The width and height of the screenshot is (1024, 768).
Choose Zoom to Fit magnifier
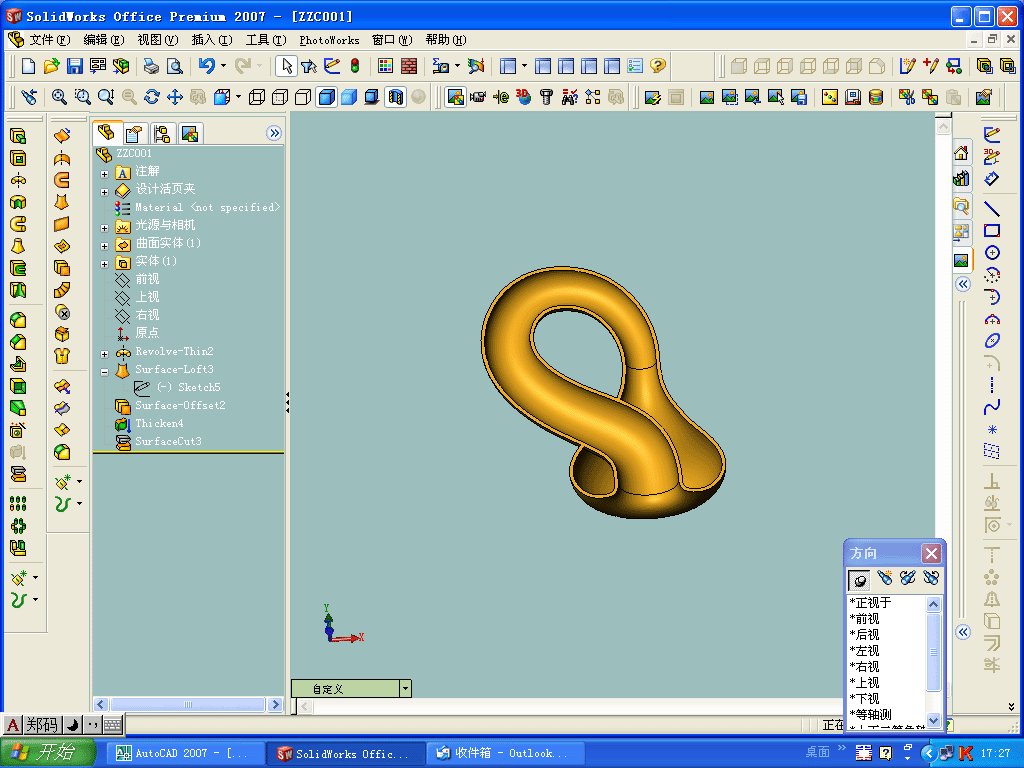59,97
